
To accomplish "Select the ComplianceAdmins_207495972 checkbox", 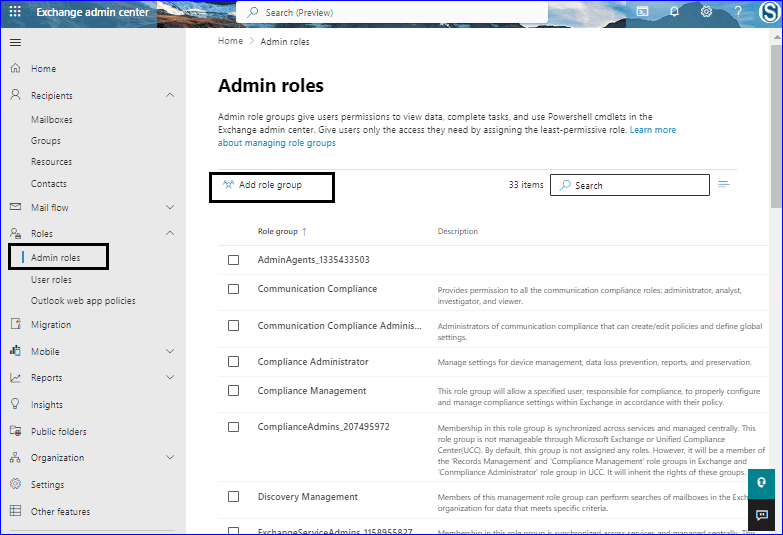I will pos(233,427).
